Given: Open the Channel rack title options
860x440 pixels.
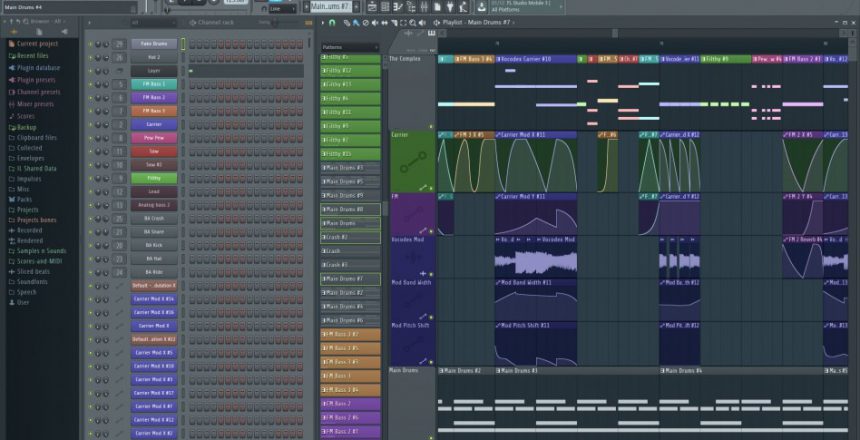Looking at the screenshot, I should click(212, 22).
